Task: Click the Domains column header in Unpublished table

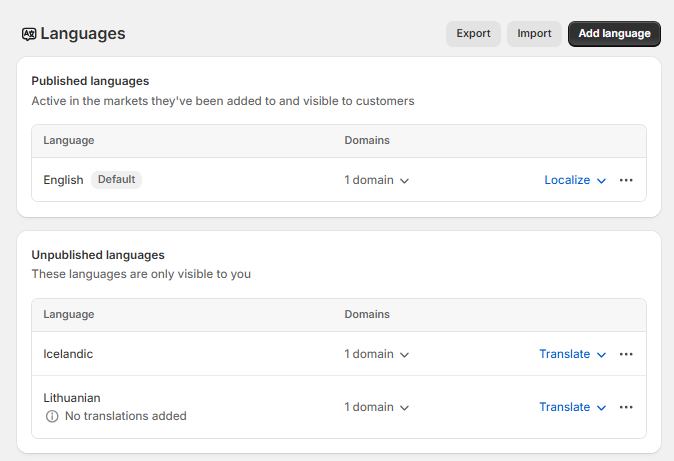Action: (367, 314)
